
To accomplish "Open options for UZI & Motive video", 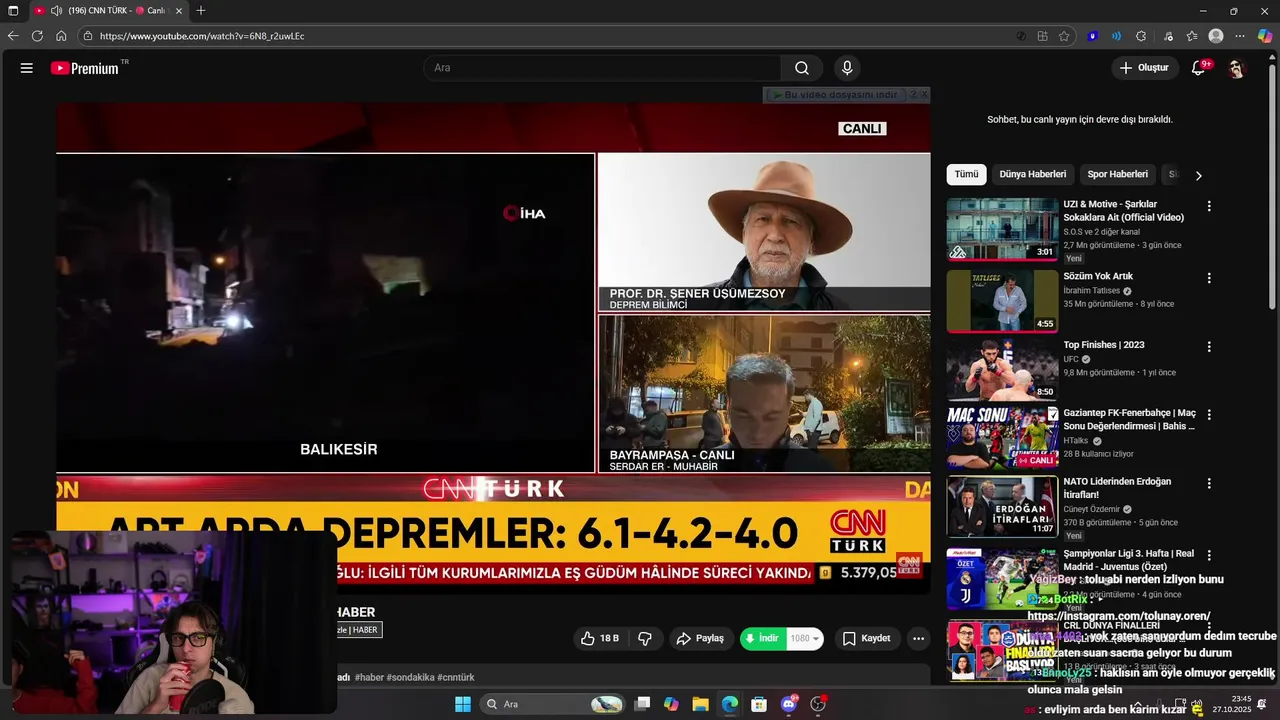I will click(x=1209, y=206).
